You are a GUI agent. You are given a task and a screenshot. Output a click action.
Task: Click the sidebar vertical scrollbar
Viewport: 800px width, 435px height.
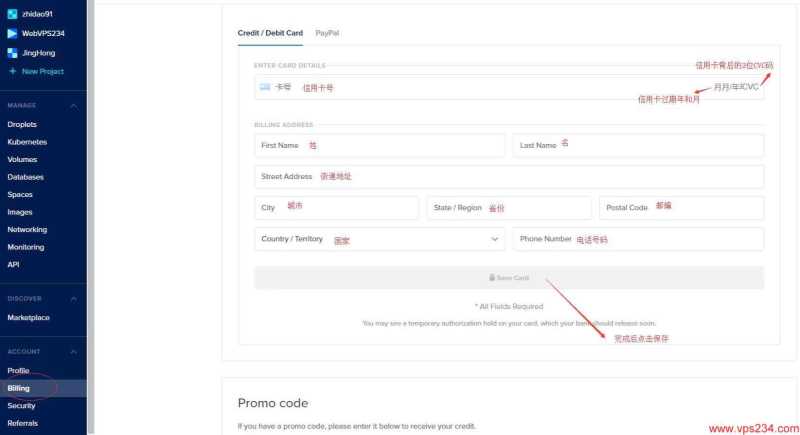(91, 217)
